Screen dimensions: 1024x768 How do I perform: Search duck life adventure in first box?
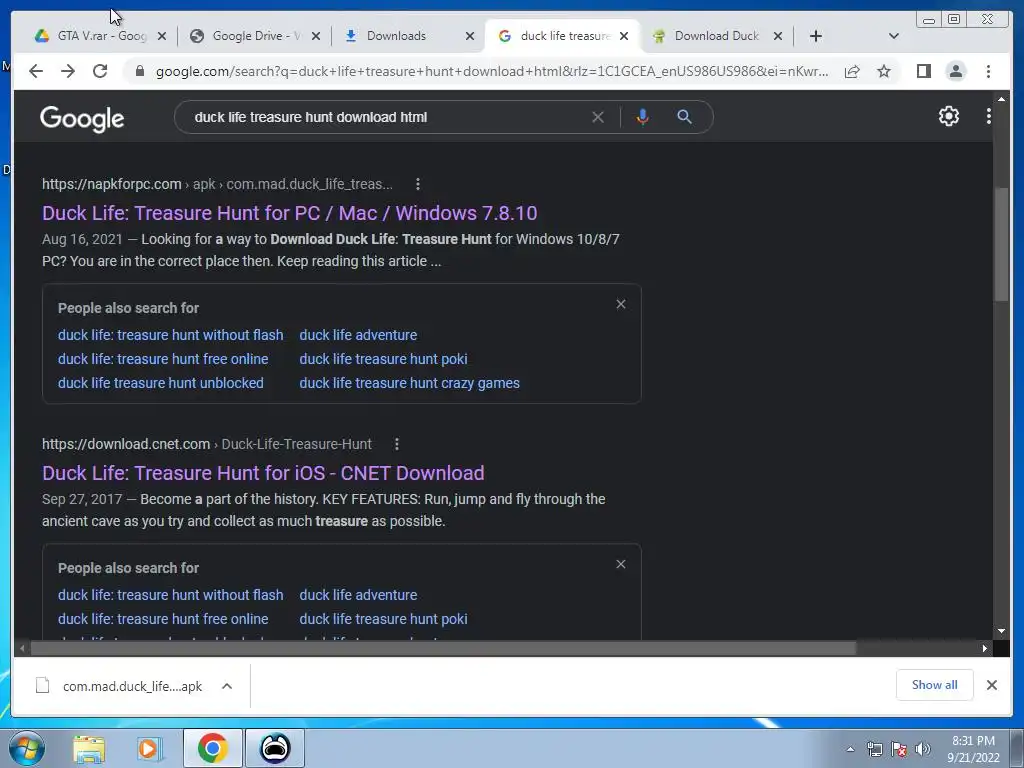(x=358, y=335)
